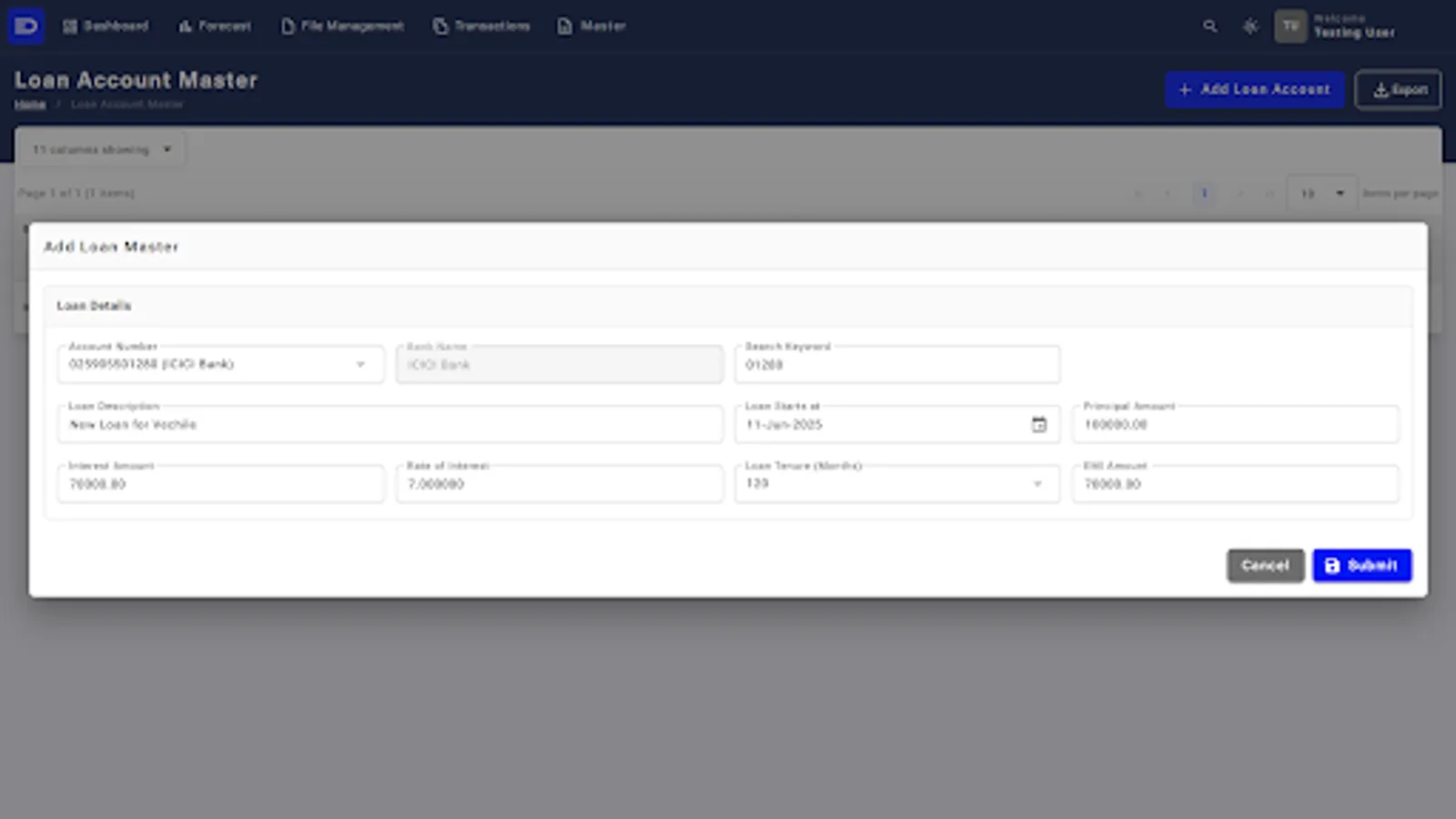Viewport: 1456px width, 819px height.
Task: Click the app logo in the top bar
Action: click(x=26, y=25)
